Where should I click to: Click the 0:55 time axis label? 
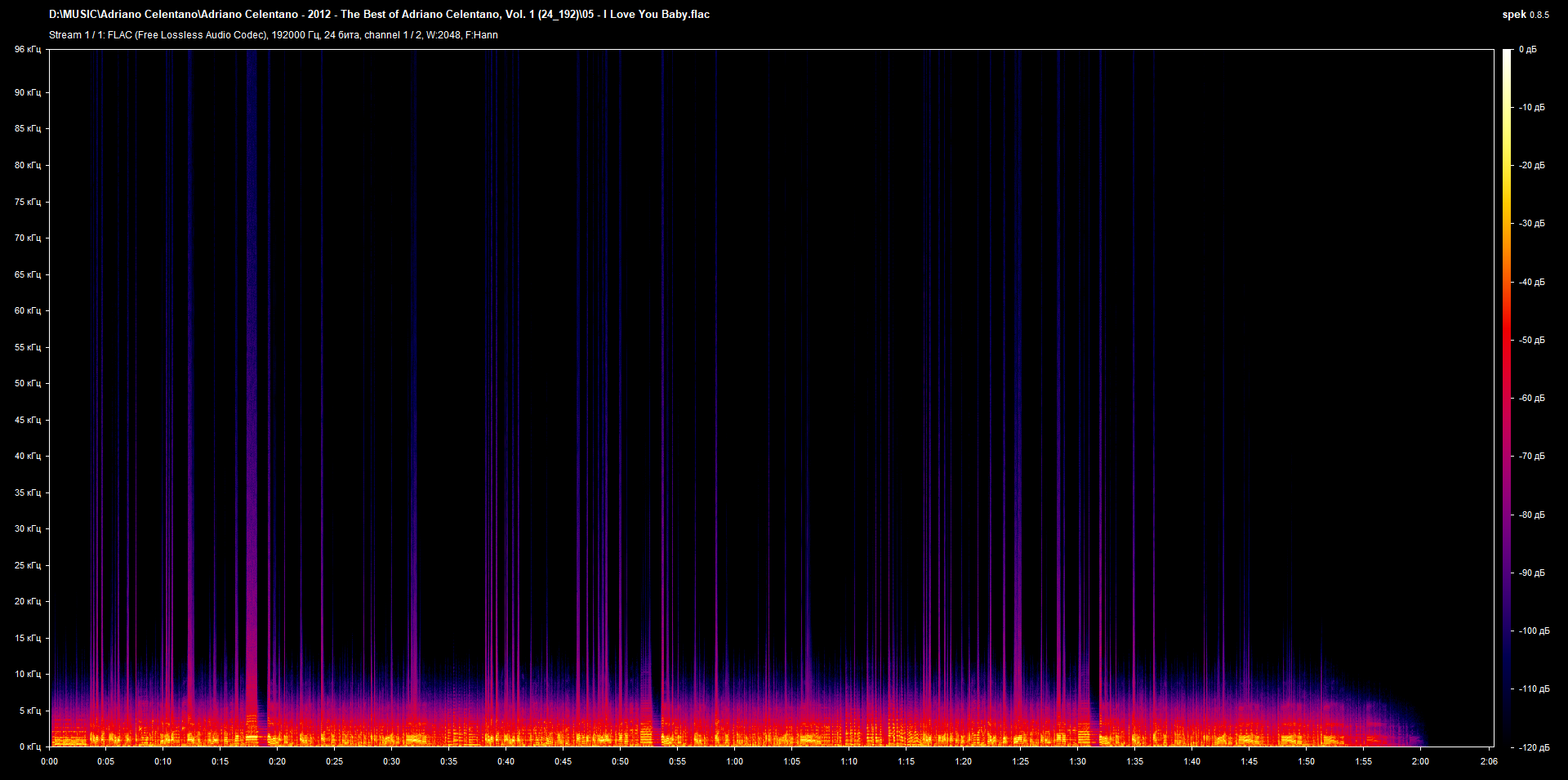(x=678, y=761)
